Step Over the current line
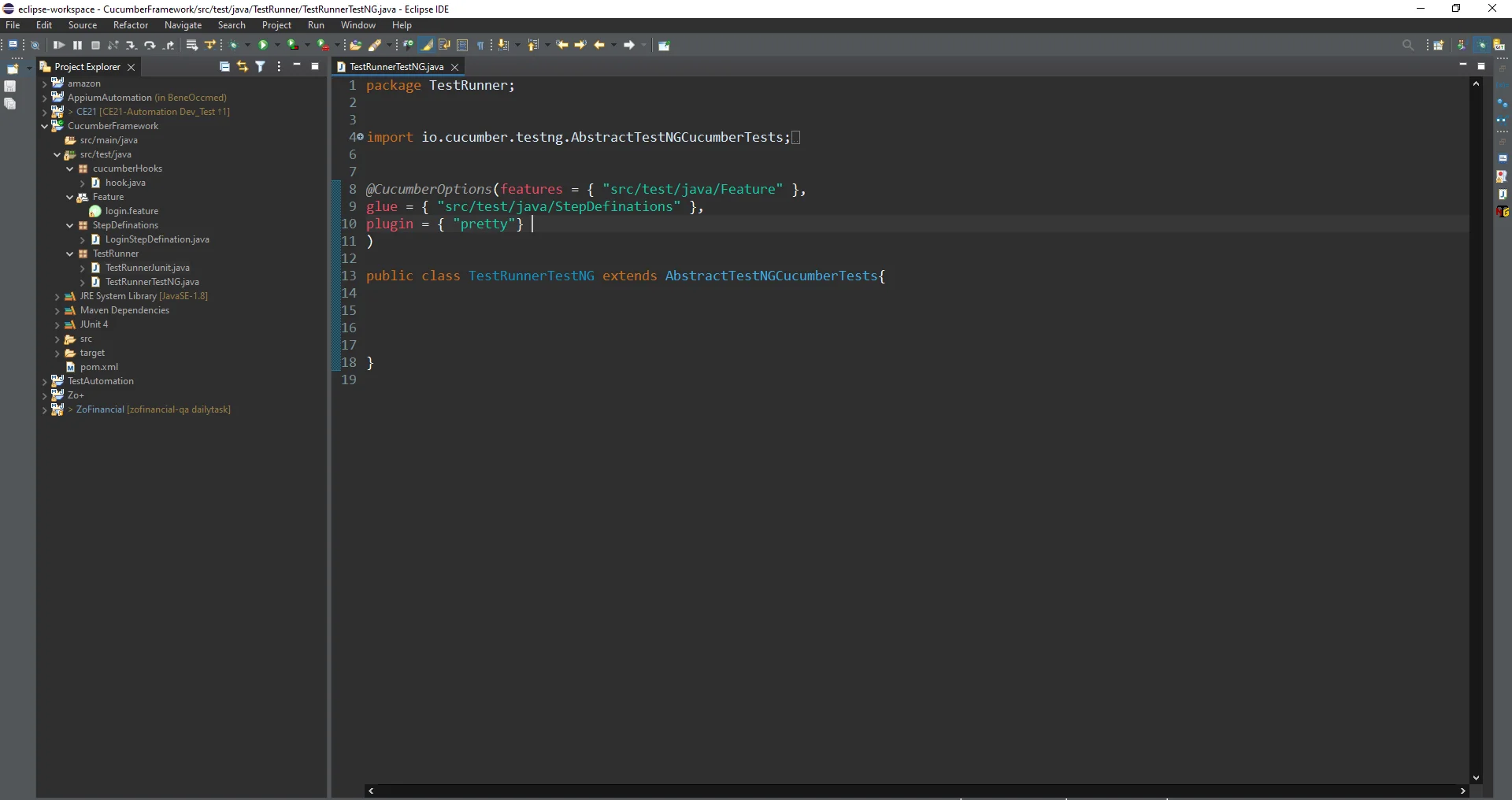 (x=150, y=45)
